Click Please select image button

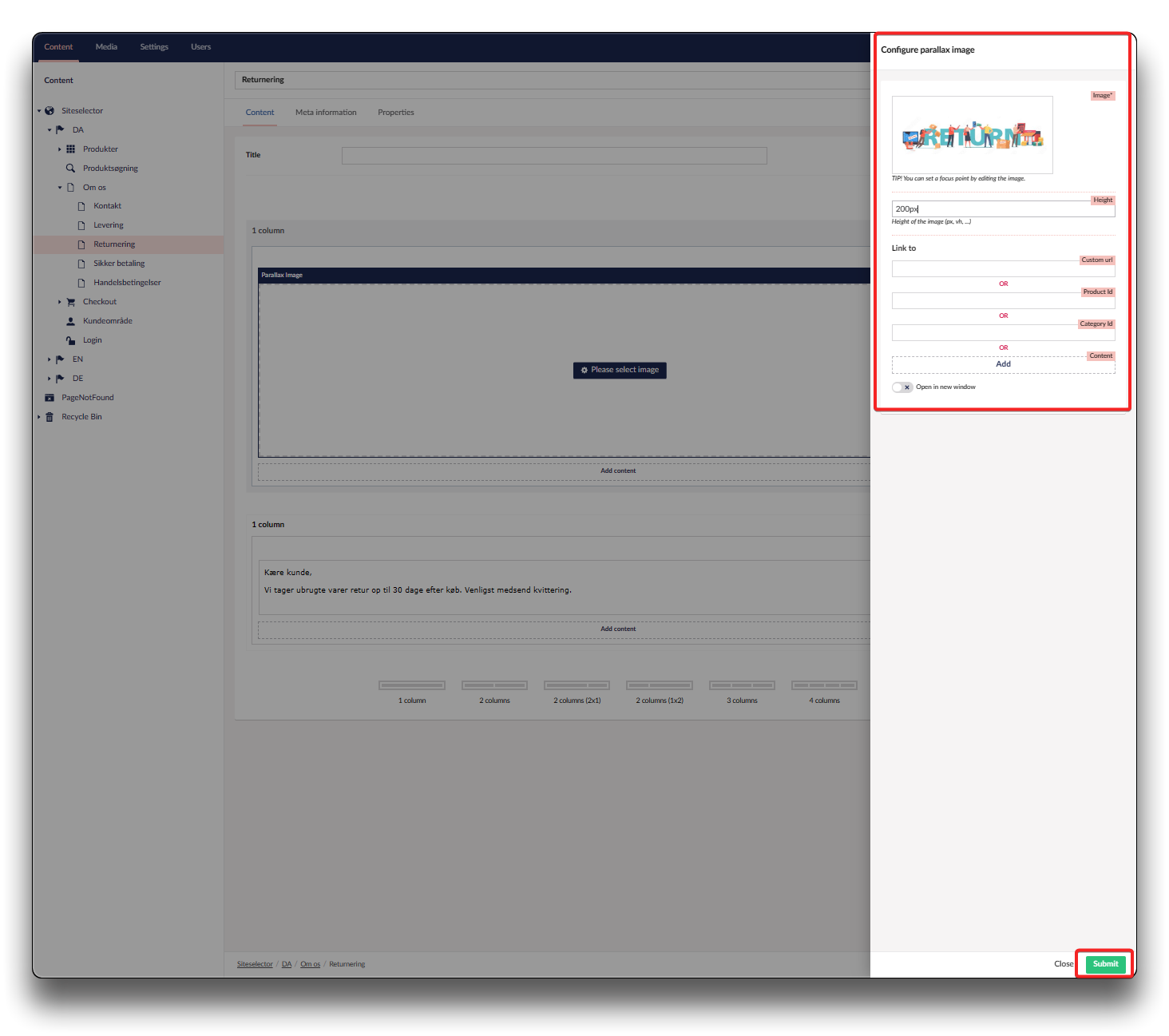(620, 371)
